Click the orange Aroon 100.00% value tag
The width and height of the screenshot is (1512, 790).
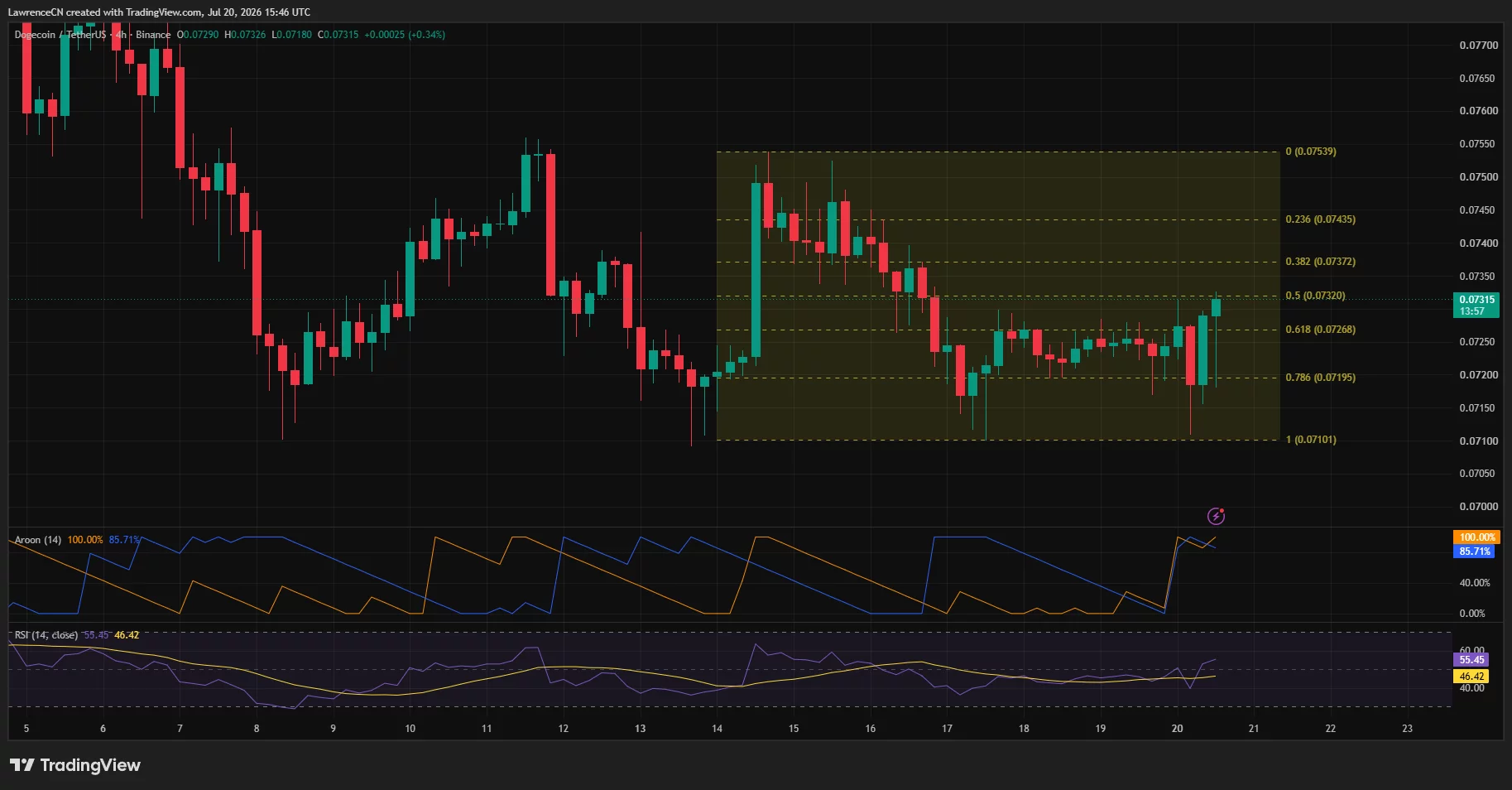click(x=1476, y=537)
